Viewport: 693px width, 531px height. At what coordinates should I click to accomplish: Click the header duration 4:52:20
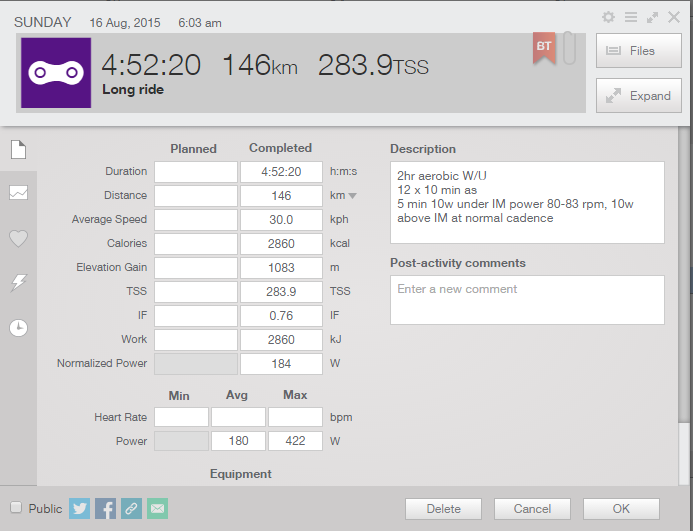tap(151, 65)
